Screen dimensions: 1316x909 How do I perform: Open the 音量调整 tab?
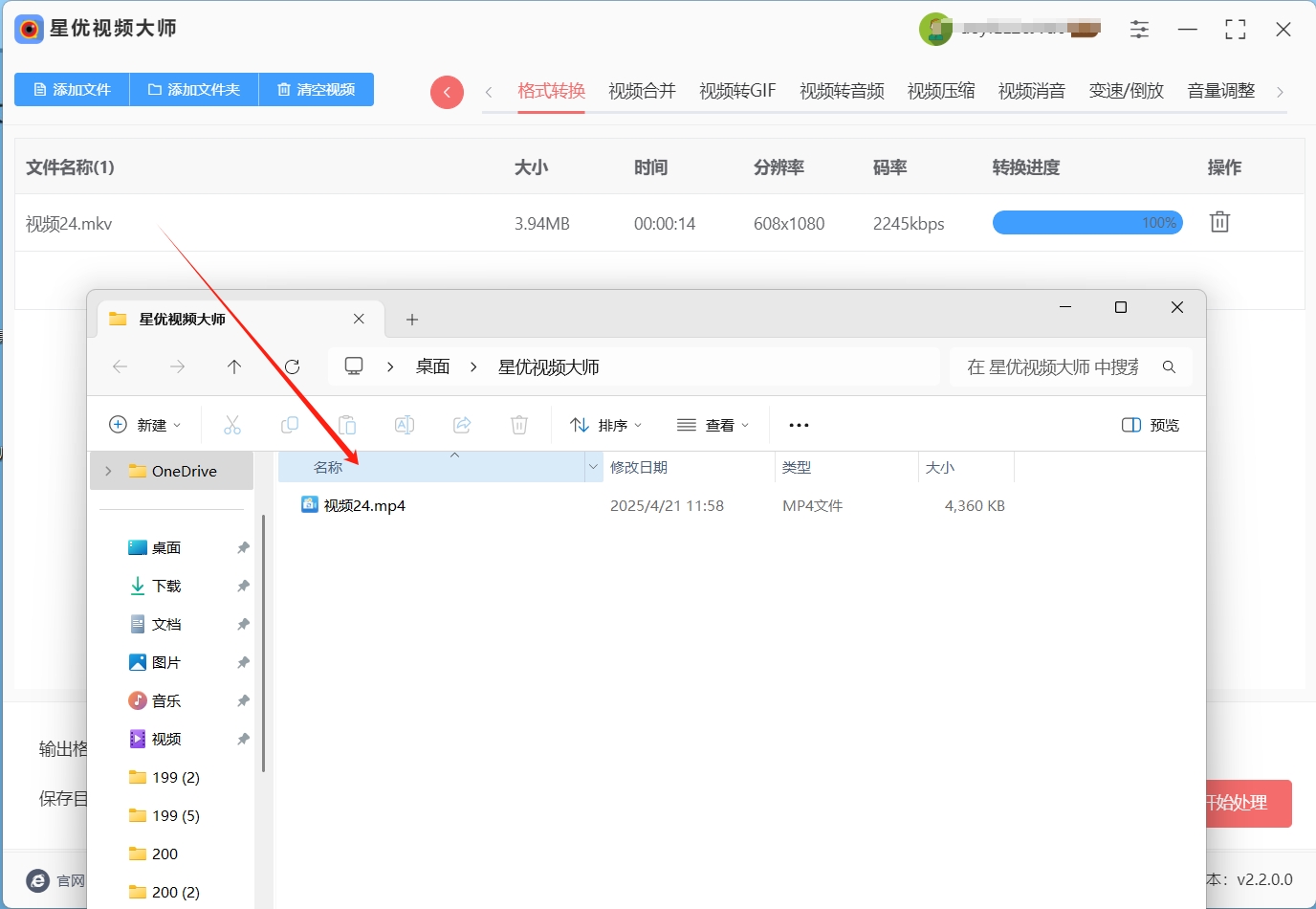pyautogui.click(x=1221, y=91)
